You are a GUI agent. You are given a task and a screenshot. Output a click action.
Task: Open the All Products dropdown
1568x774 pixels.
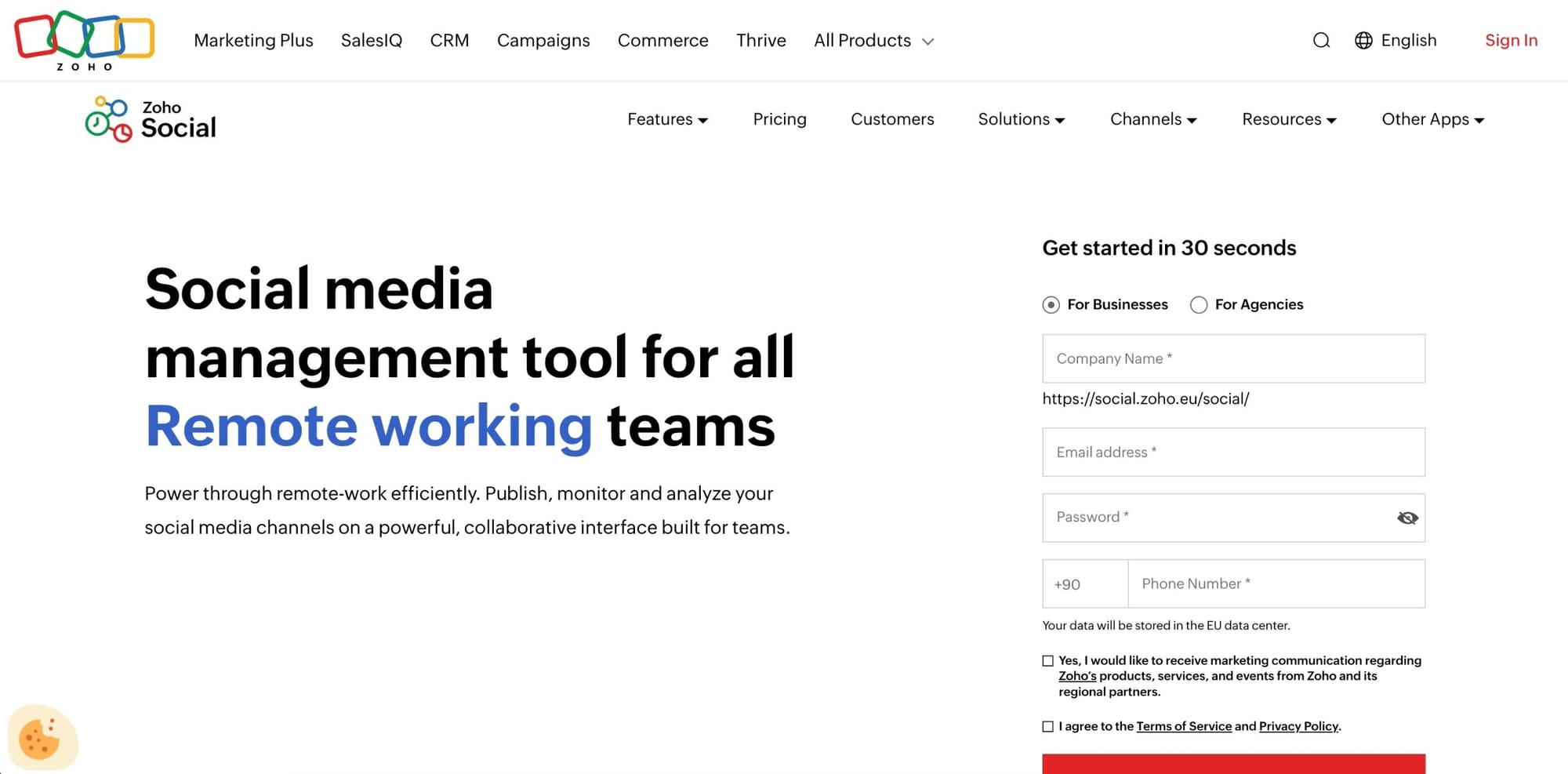(873, 40)
